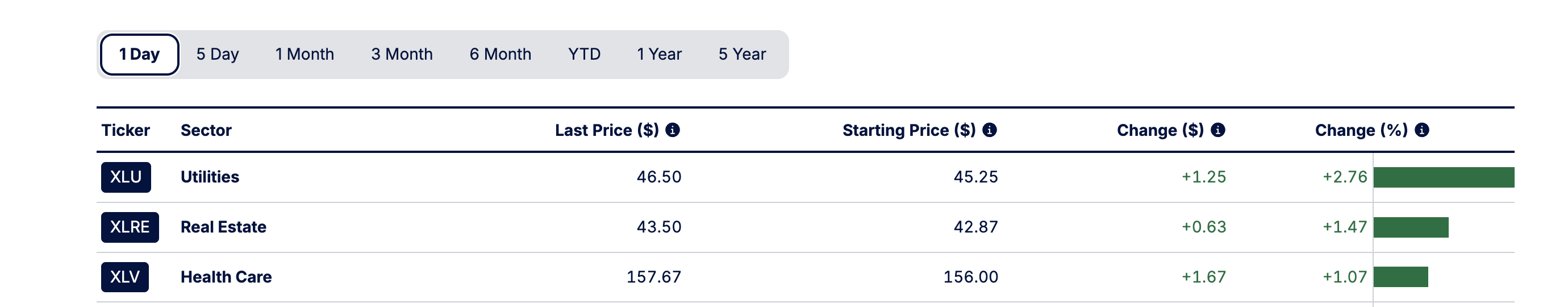
Task: Choose the 6 Month time range
Action: coord(501,54)
